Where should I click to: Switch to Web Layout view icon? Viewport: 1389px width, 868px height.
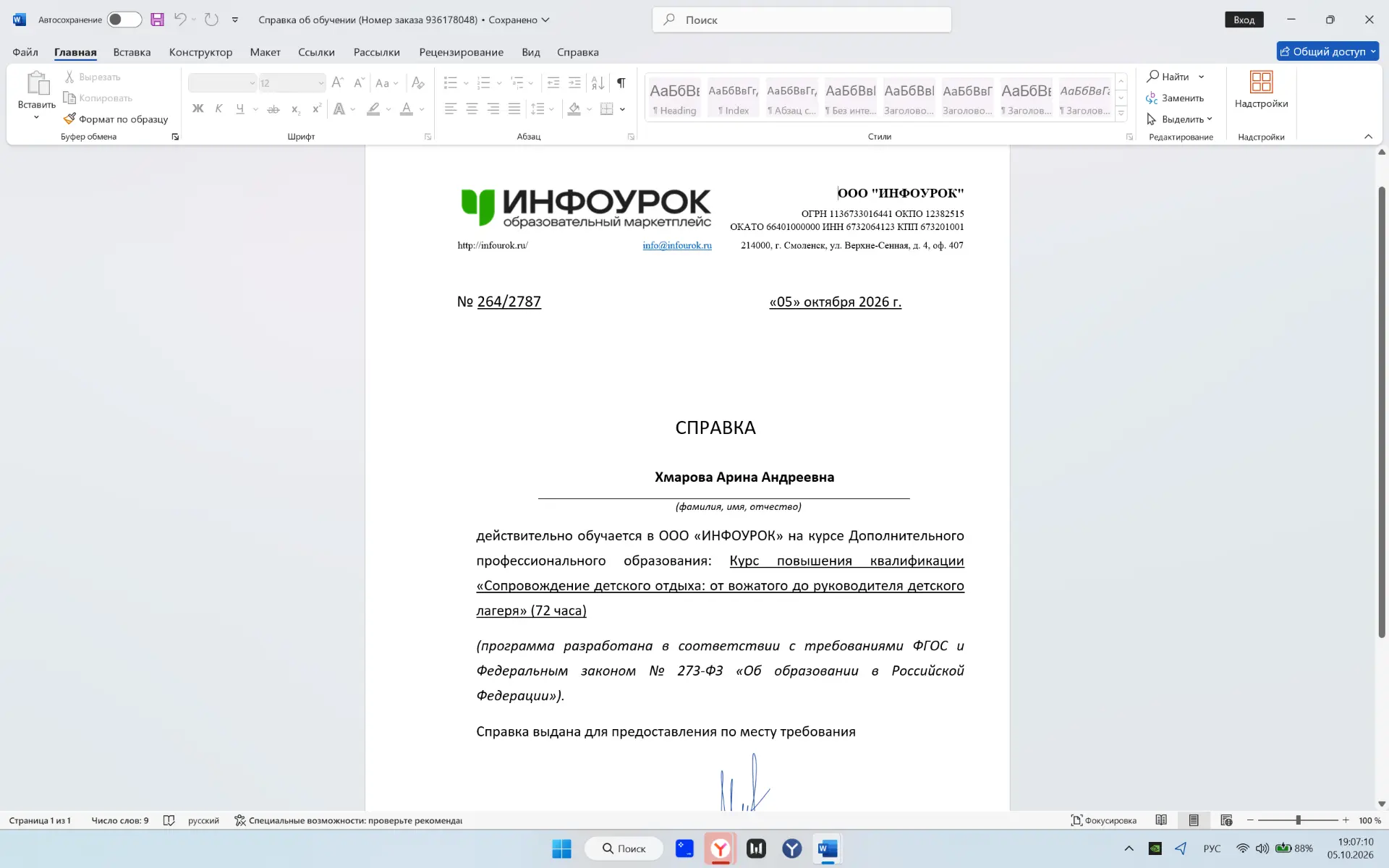pos(1226,820)
